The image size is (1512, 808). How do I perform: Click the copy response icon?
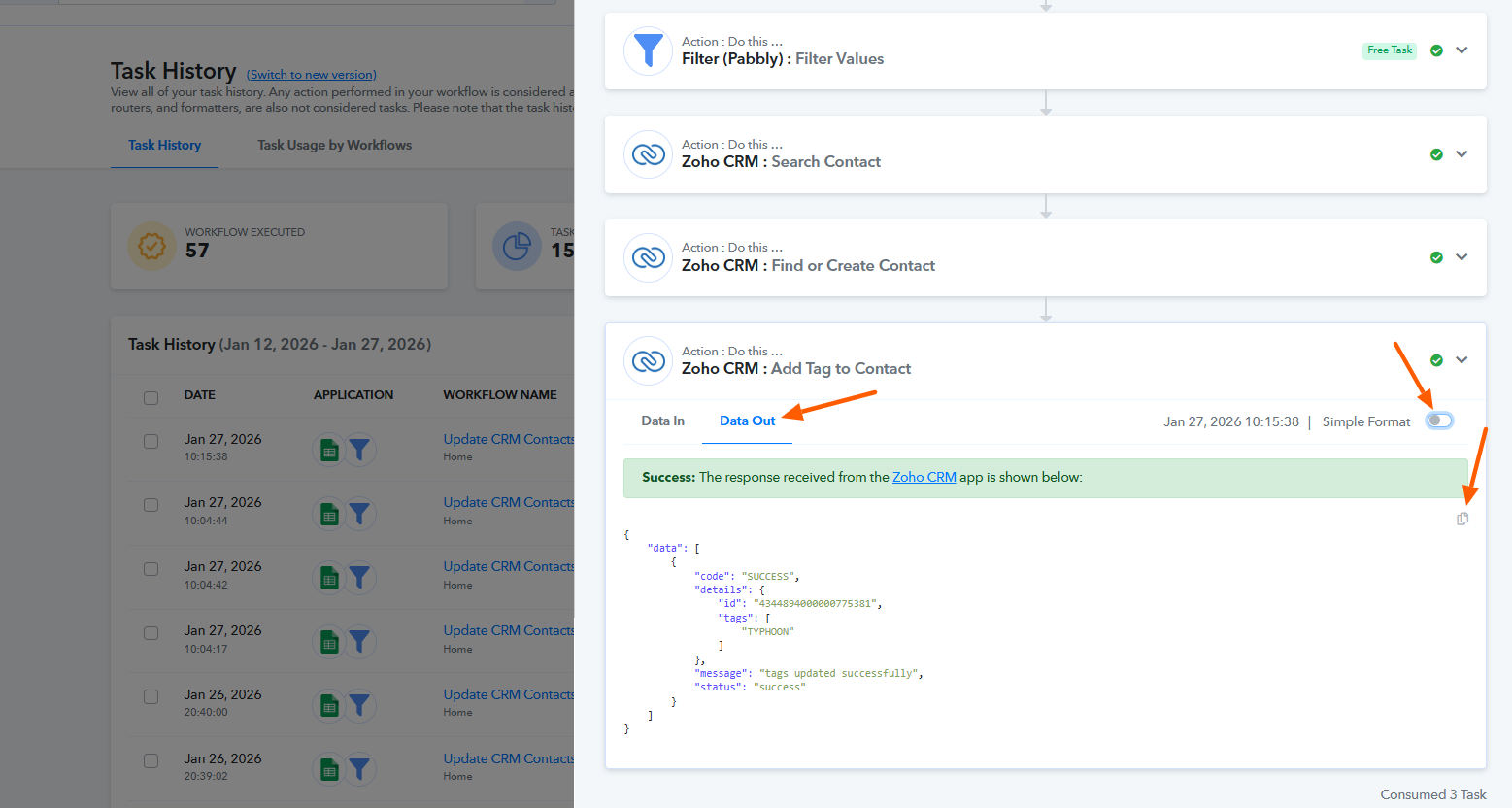1462,519
